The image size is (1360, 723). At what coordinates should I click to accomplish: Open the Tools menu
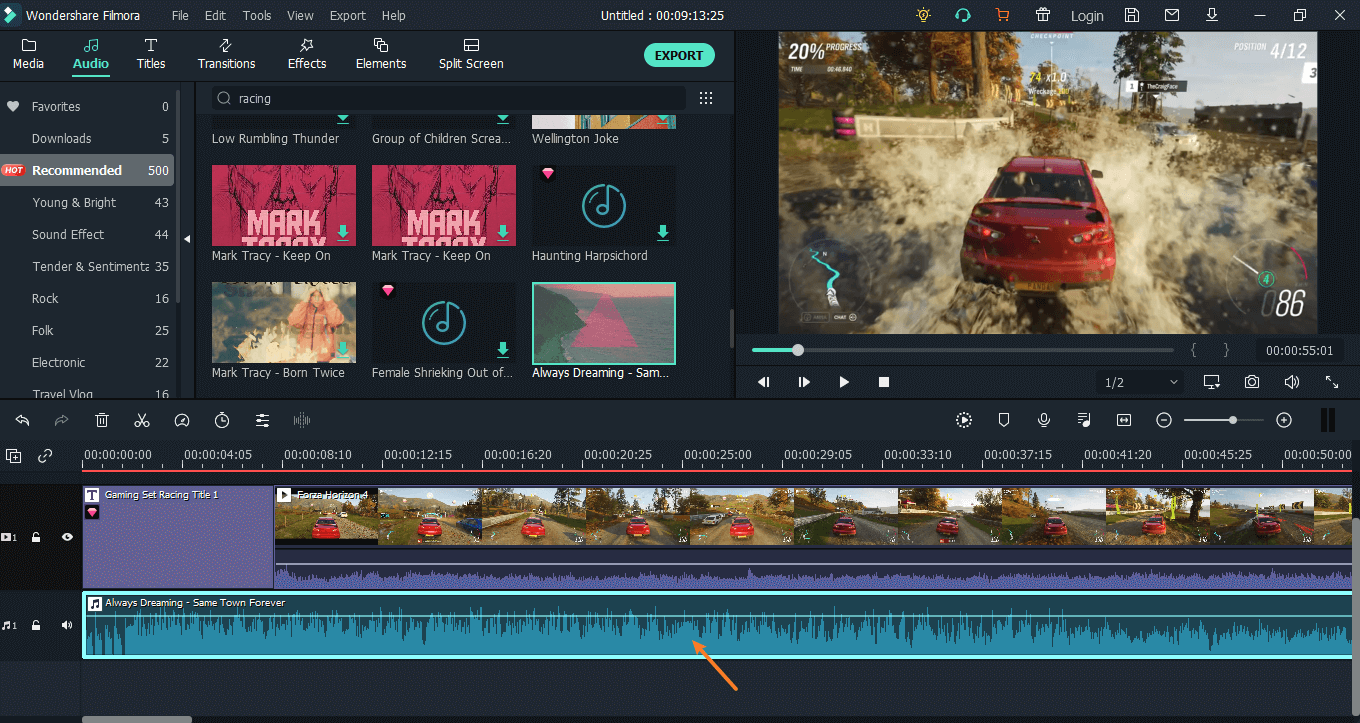pyautogui.click(x=257, y=15)
